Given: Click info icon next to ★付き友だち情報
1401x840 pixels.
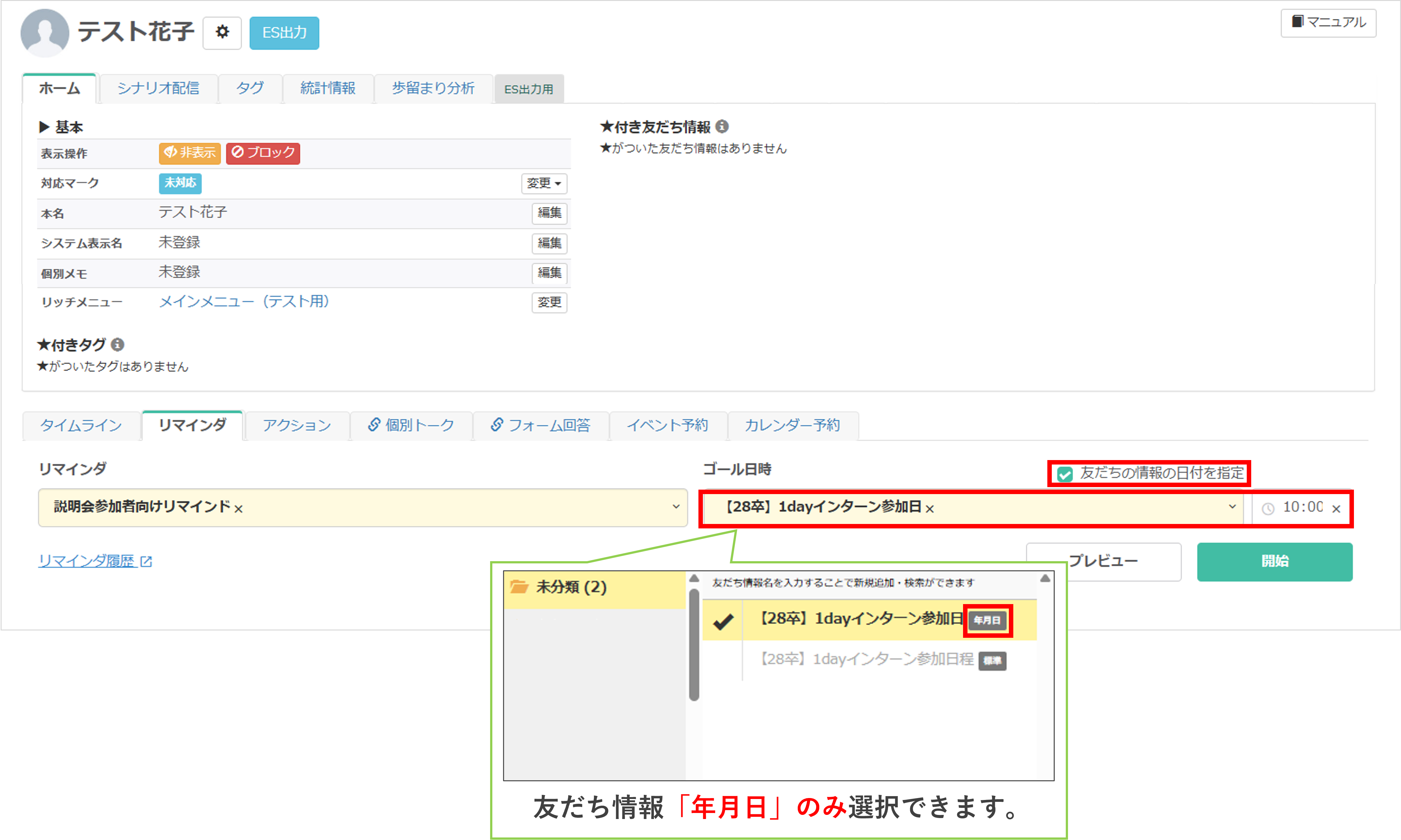Looking at the screenshot, I should [x=722, y=126].
